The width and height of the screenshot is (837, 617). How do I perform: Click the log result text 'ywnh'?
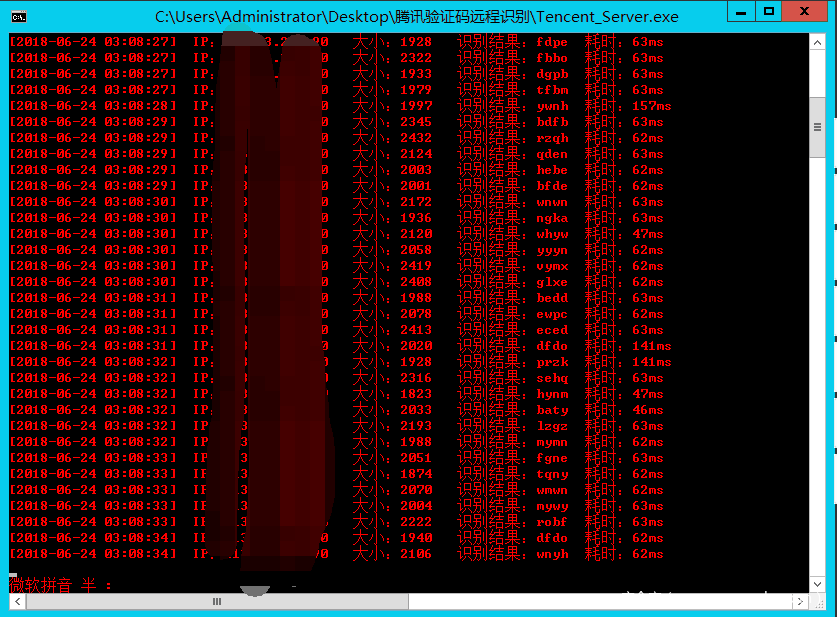[x=552, y=106]
